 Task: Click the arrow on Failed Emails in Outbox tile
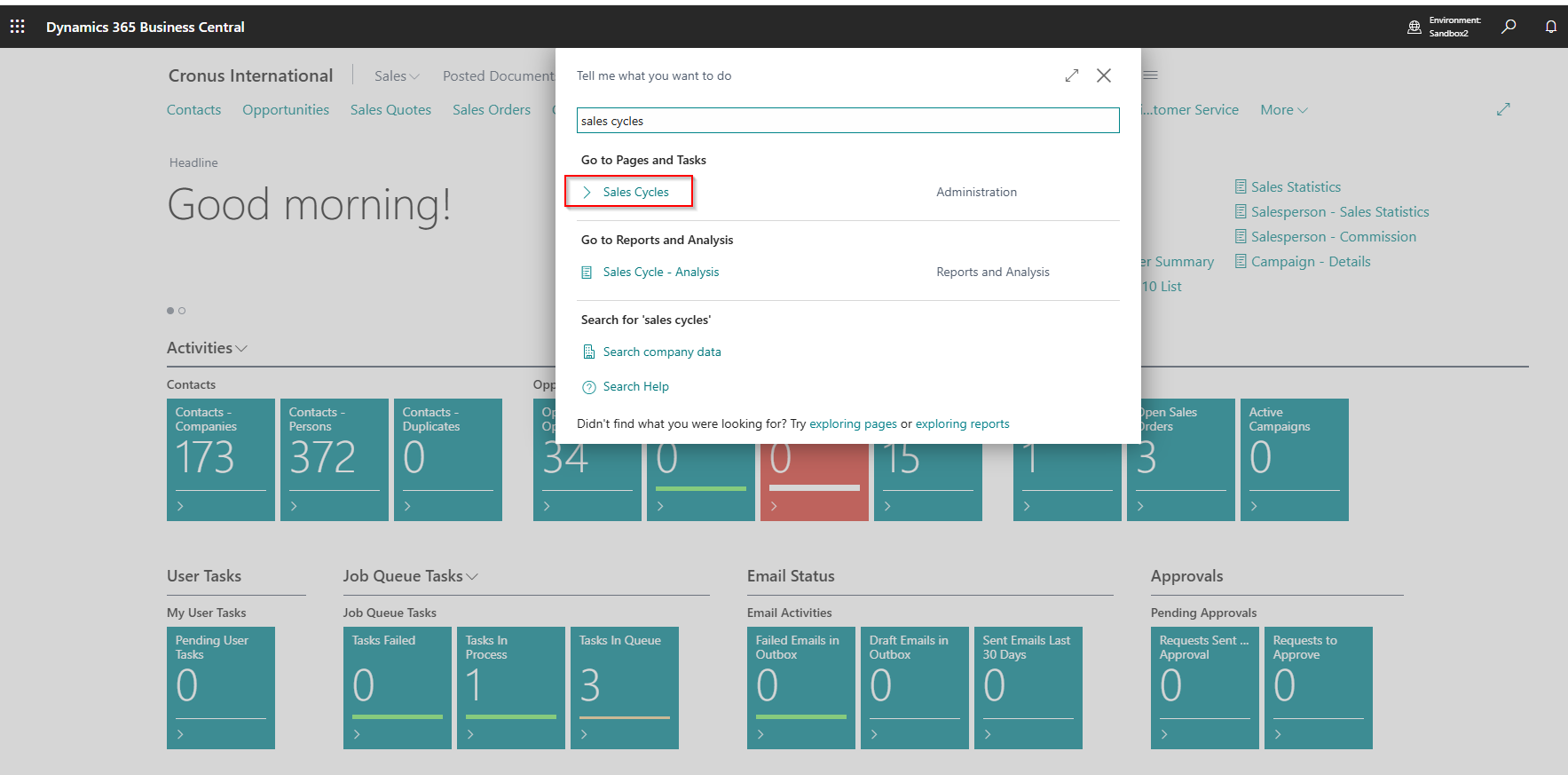(x=760, y=734)
